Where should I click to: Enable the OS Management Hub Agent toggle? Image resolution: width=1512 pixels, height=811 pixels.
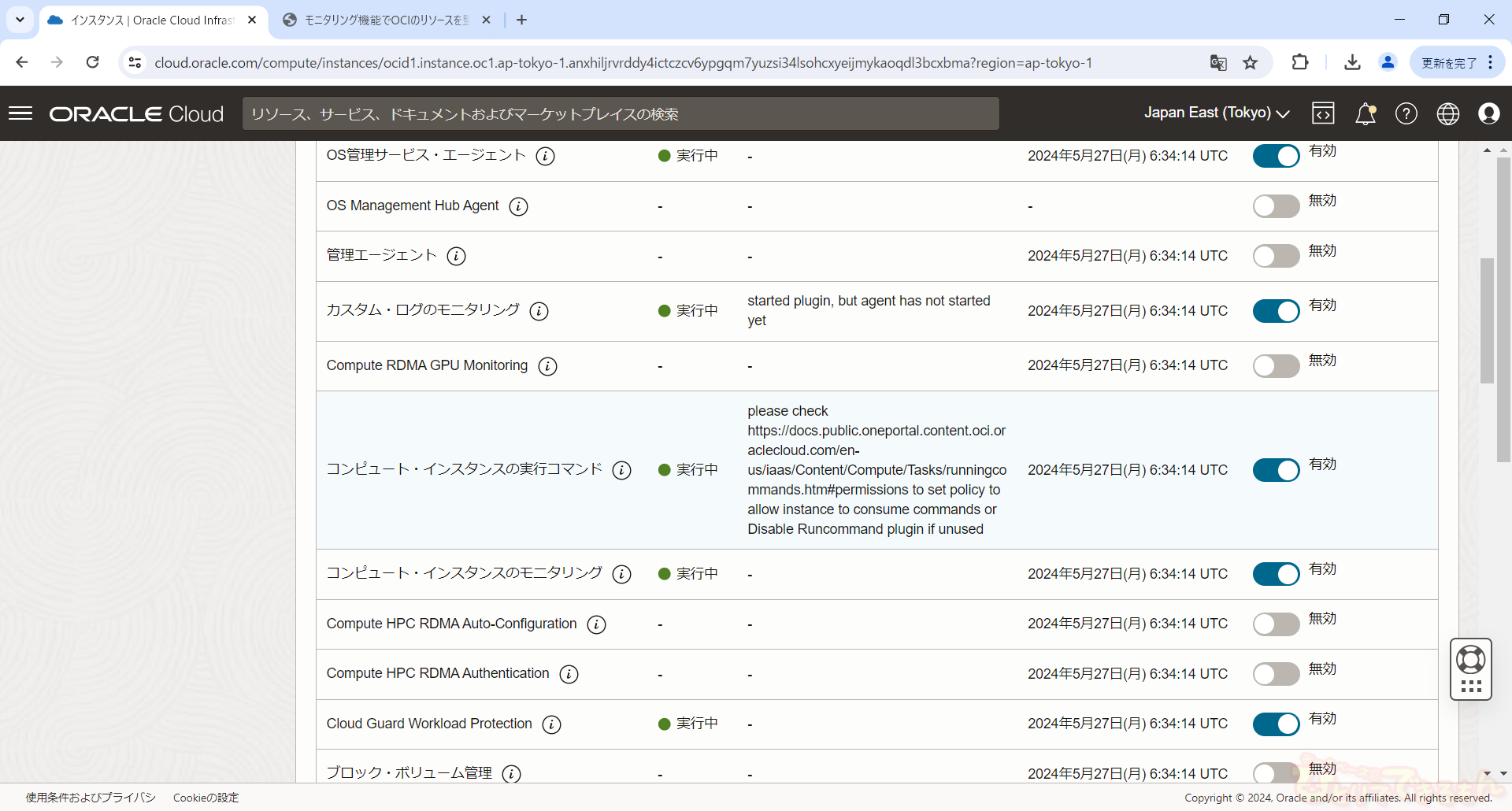(x=1276, y=206)
